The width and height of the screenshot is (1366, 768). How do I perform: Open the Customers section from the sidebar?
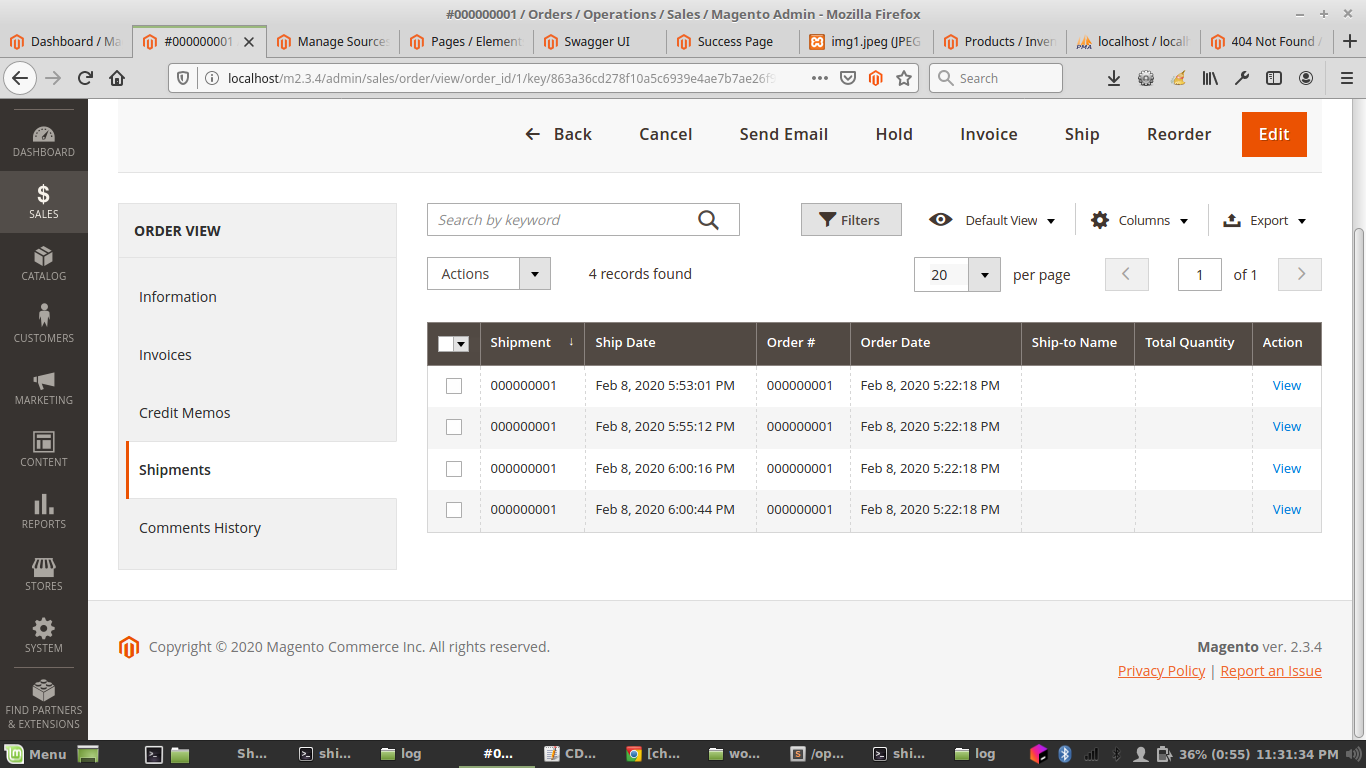[x=43, y=320]
